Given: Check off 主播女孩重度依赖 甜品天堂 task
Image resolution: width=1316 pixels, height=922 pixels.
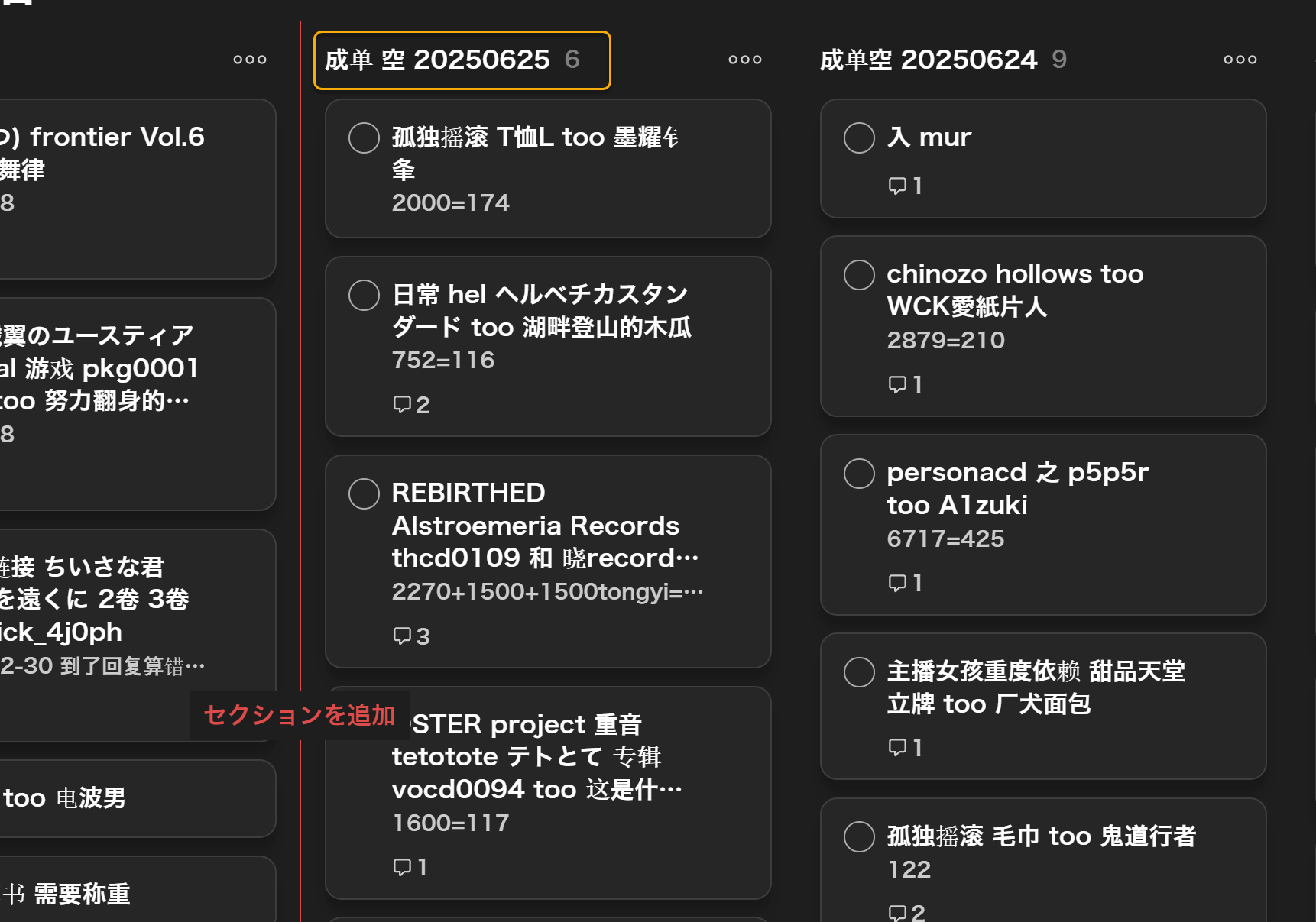Looking at the screenshot, I should click(859, 672).
